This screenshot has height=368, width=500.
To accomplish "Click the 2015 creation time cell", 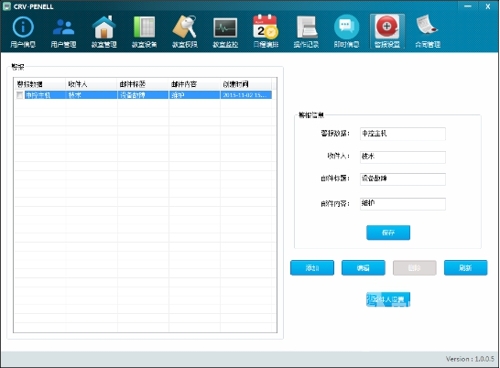I will point(246,95).
